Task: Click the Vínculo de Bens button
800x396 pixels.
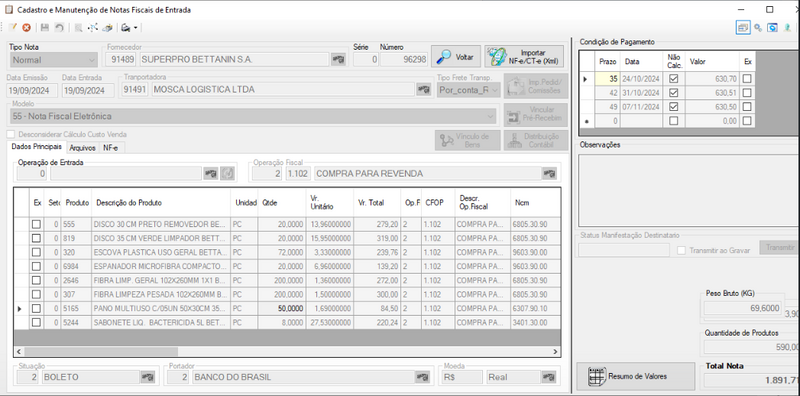Action: [467, 140]
